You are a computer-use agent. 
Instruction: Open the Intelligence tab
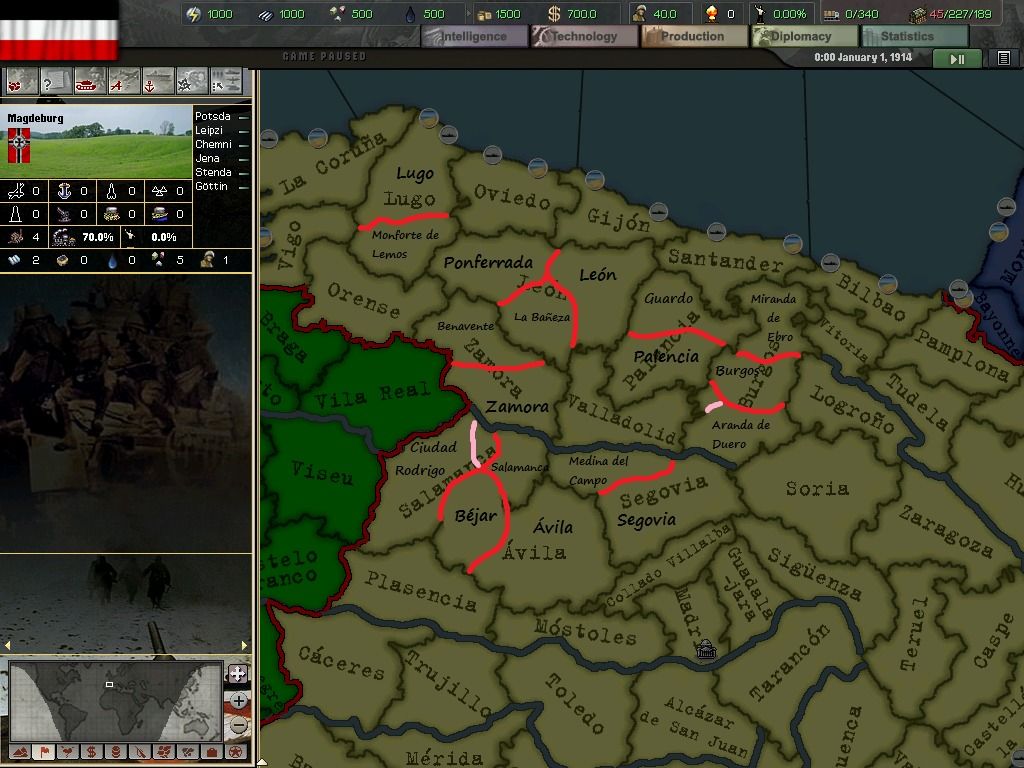[474, 37]
